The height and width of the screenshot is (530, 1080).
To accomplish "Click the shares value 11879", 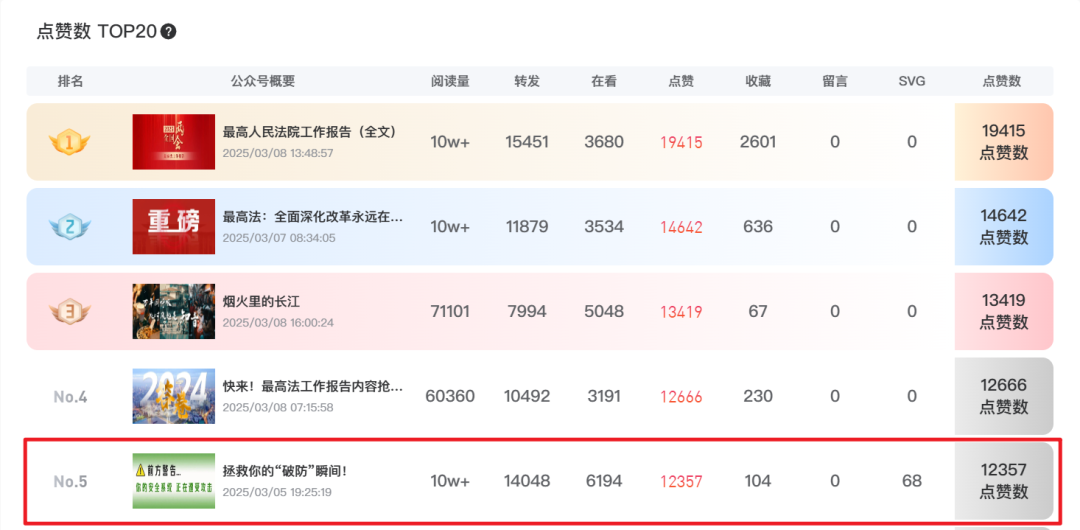I will (x=527, y=227).
